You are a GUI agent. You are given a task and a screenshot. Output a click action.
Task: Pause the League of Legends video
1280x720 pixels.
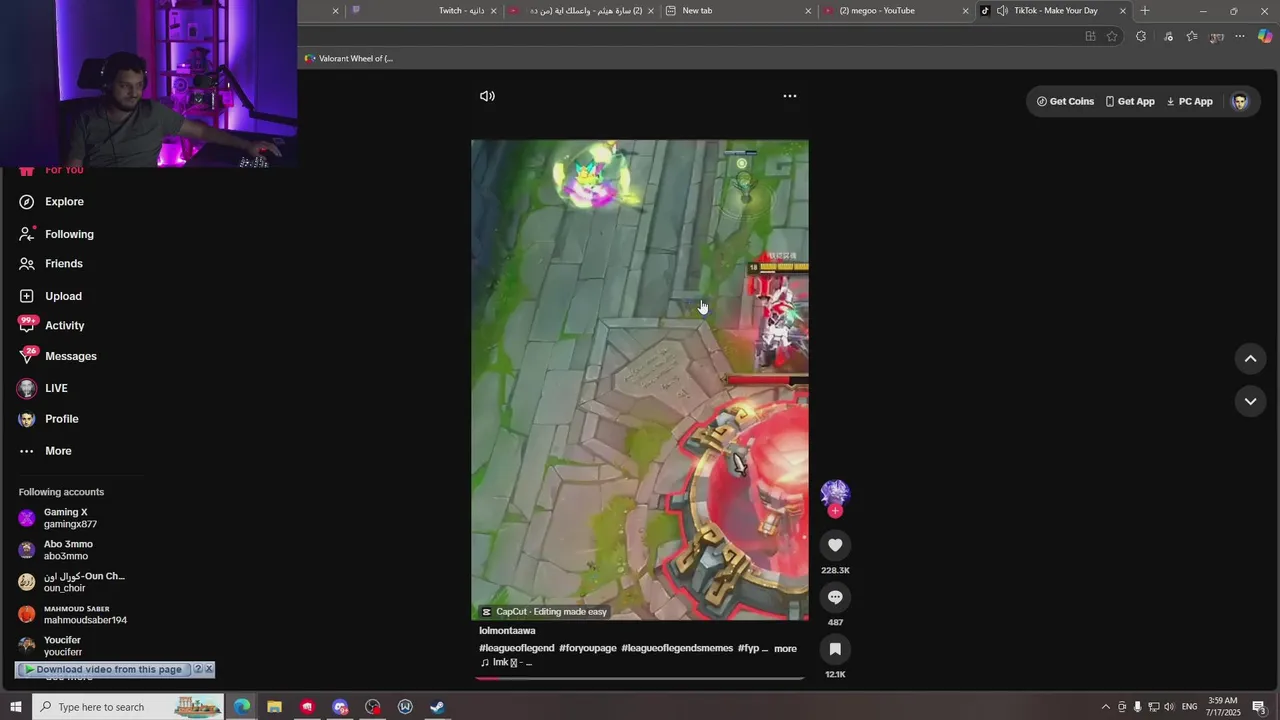640,380
